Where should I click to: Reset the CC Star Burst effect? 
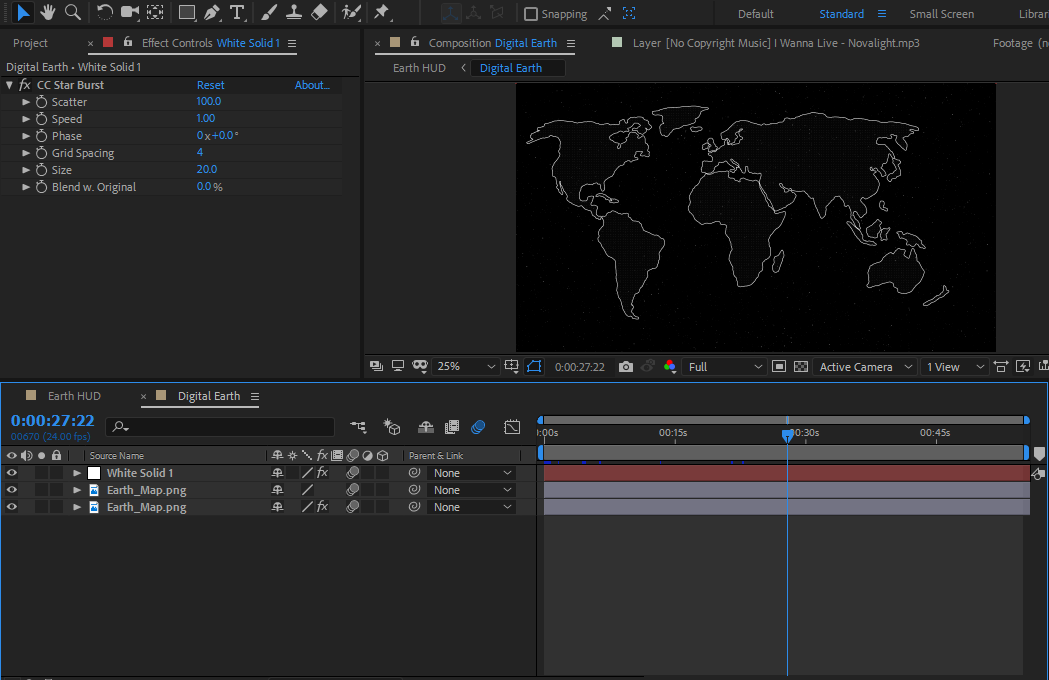pyautogui.click(x=210, y=85)
